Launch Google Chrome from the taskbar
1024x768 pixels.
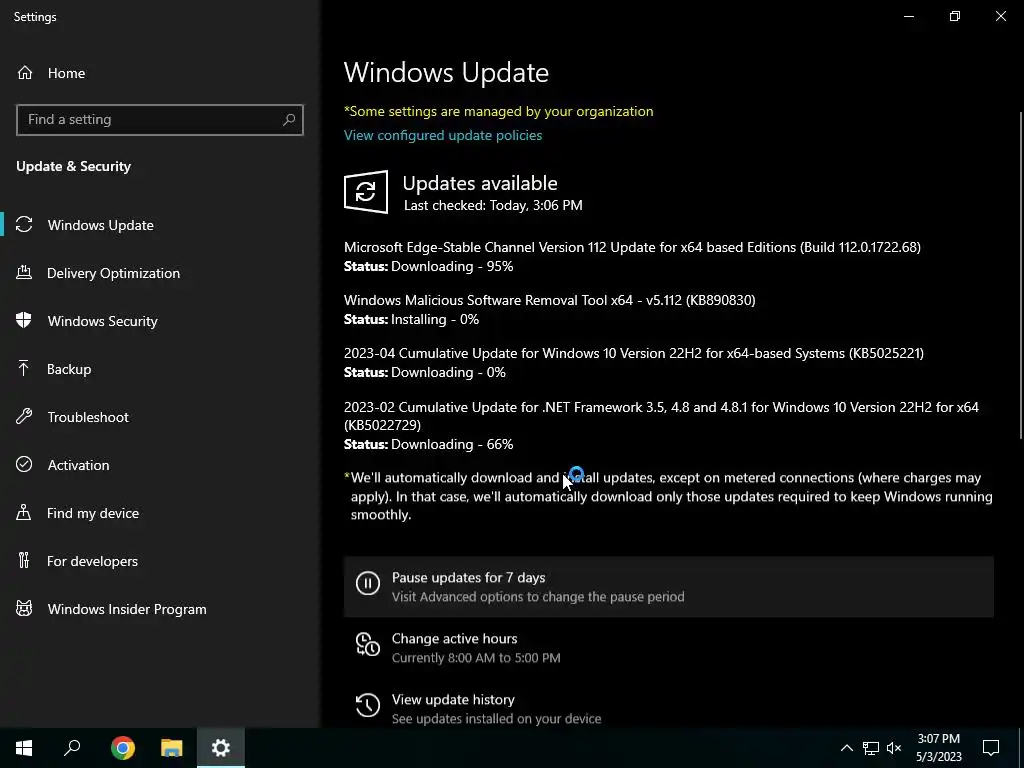pyautogui.click(x=123, y=748)
